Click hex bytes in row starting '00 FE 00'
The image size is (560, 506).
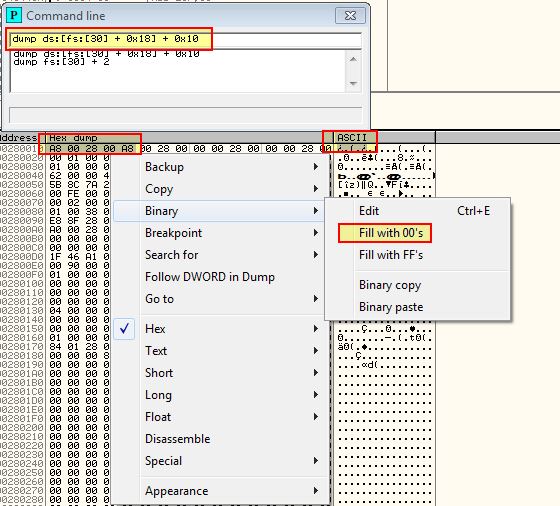click(x=79, y=194)
